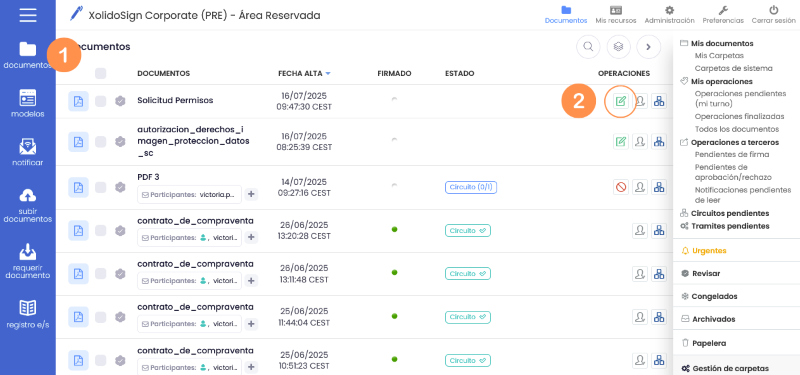Click the green edit icon for Solicitud Permisos

click(620, 101)
